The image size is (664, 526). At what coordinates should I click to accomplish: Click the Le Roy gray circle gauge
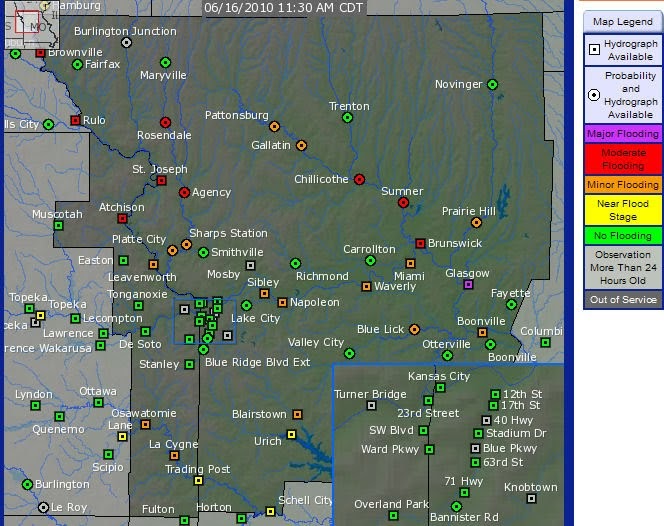43,507
